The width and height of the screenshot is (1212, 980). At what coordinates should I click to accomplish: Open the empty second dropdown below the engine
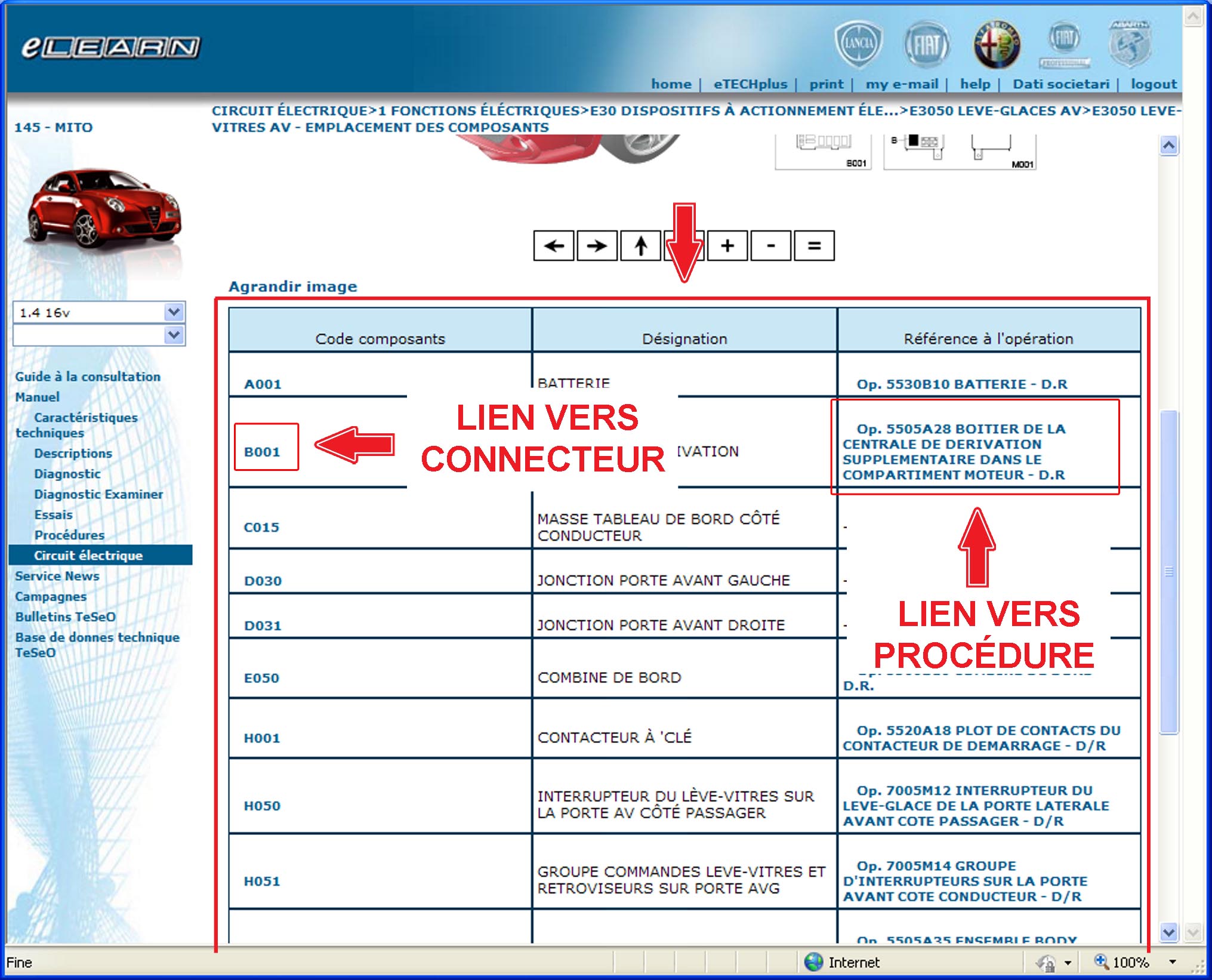click(174, 335)
